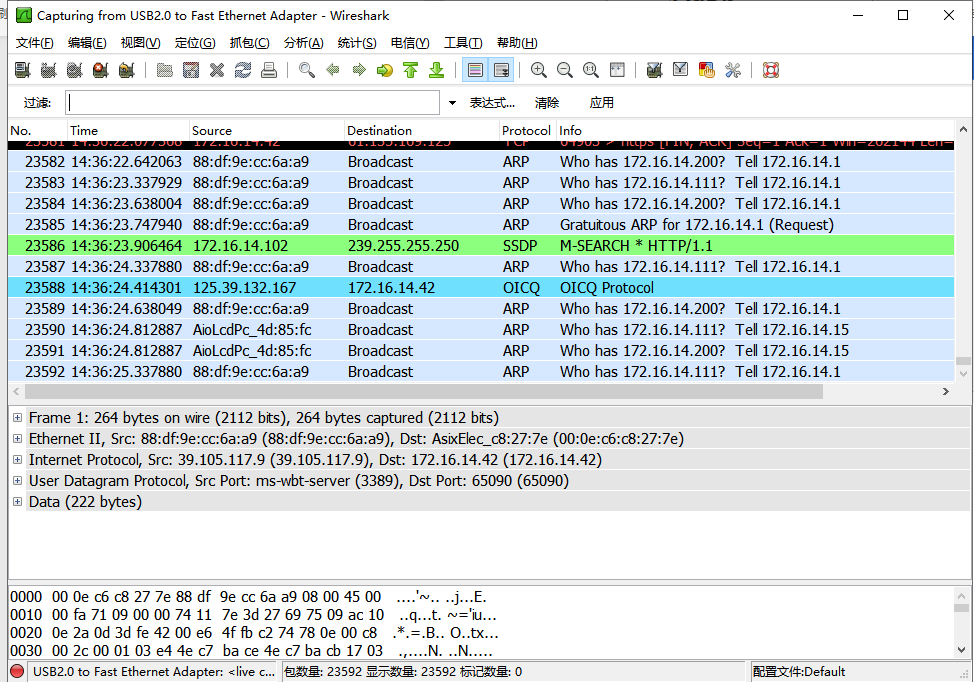This screenshot has height=682, width=974.
Task: Open the 文件(F) menu
Action: [34, 43]
